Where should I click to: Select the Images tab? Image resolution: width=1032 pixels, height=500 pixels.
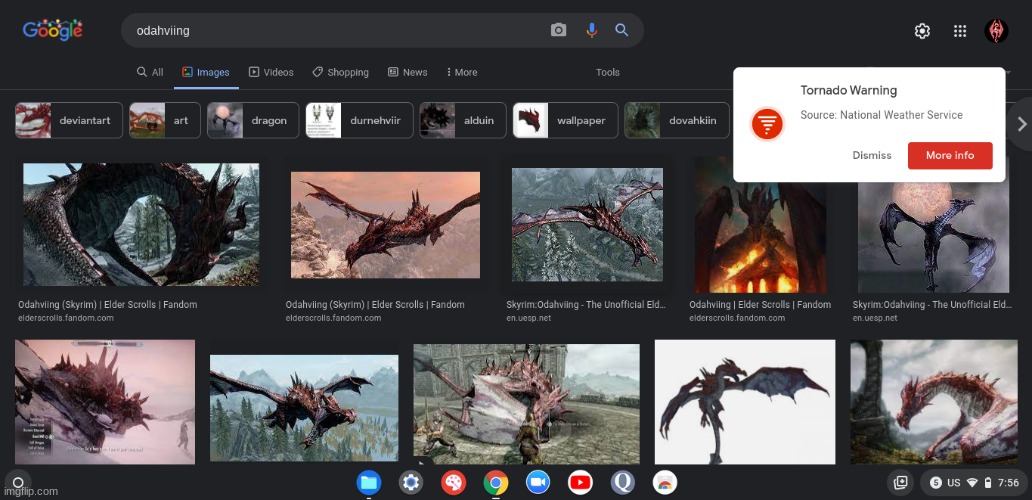[x=206, y=72]
